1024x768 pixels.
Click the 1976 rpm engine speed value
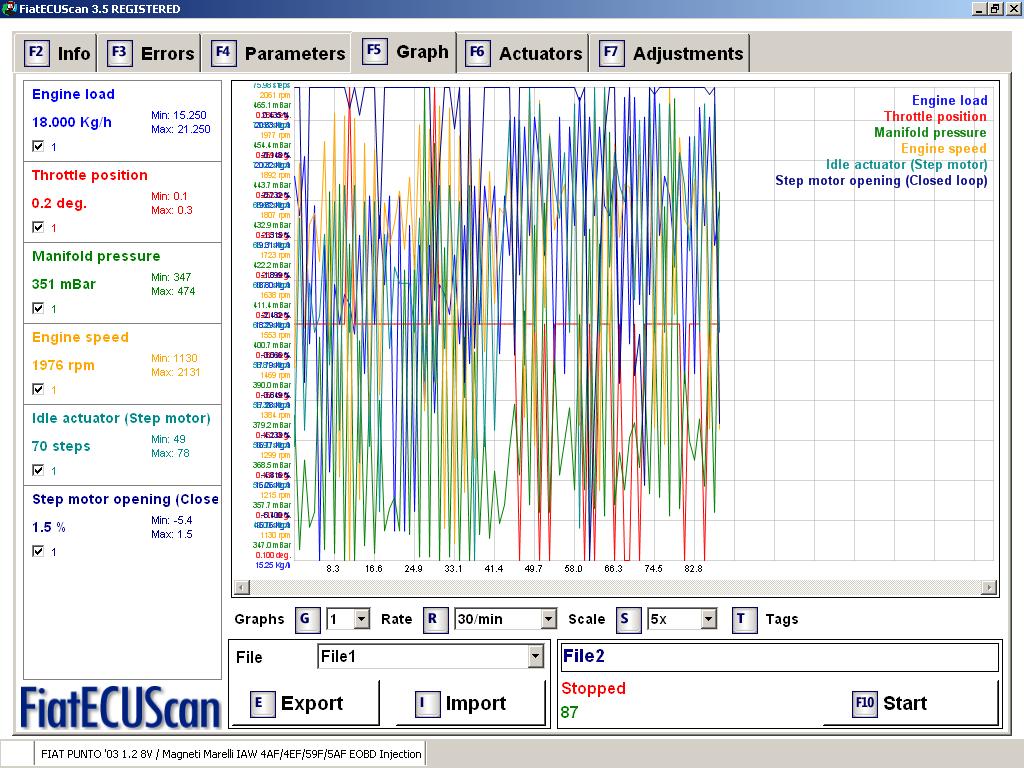pos(63,365)
